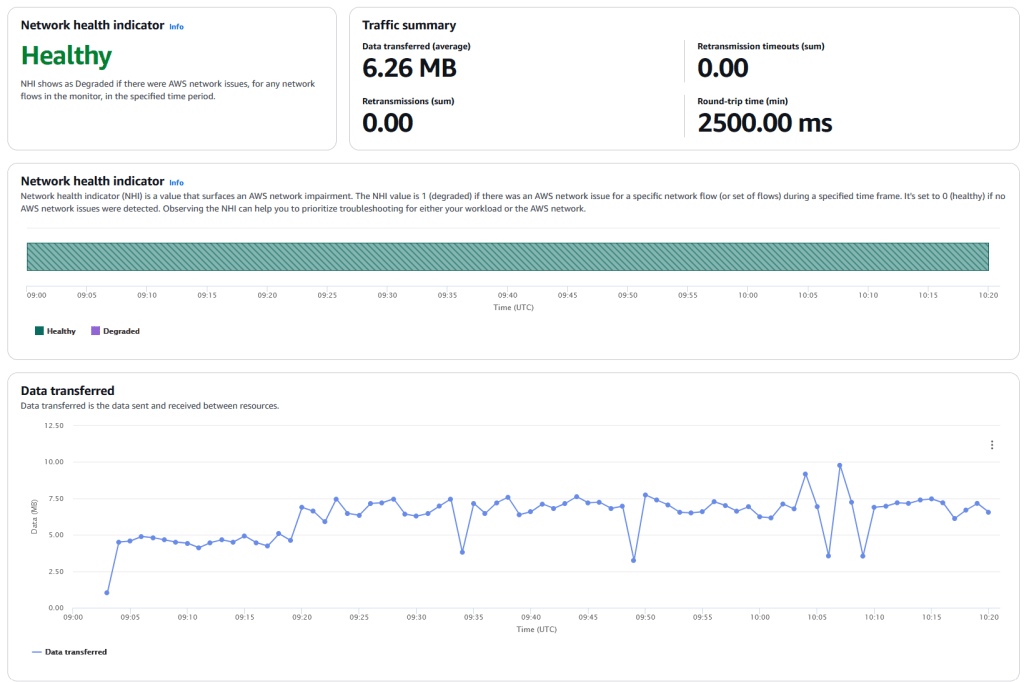This screenshot has width=1024, height=682.
Task: Click the dip data point just before 09:50
Action: tap(634, 560)
